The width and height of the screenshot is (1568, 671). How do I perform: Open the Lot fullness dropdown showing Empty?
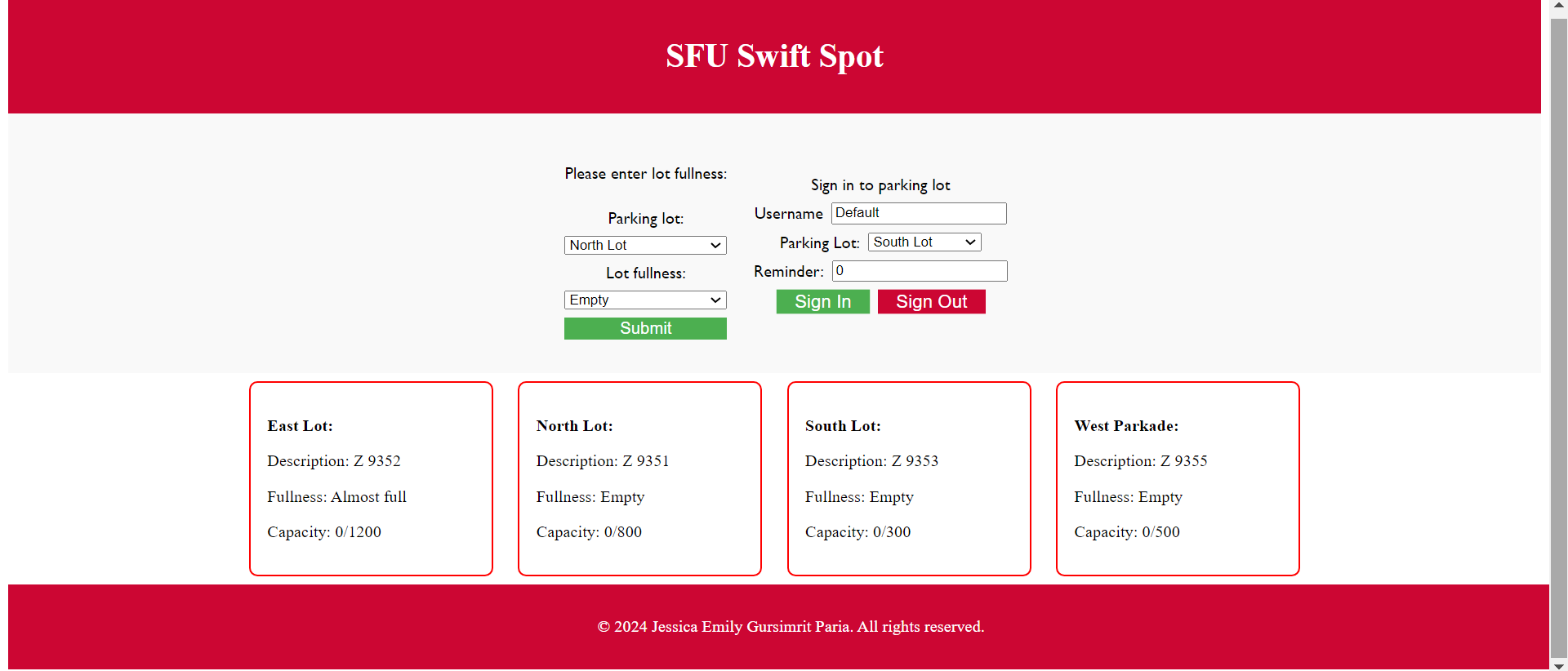(645, 300)
